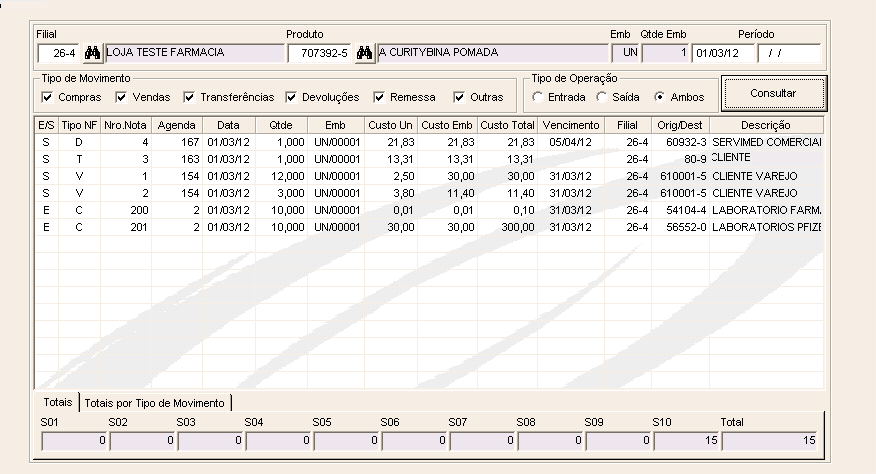Click the Período start date field
The width and height of the screenshot is (876, 474).
pyautogui.click(x=722, y=53)
